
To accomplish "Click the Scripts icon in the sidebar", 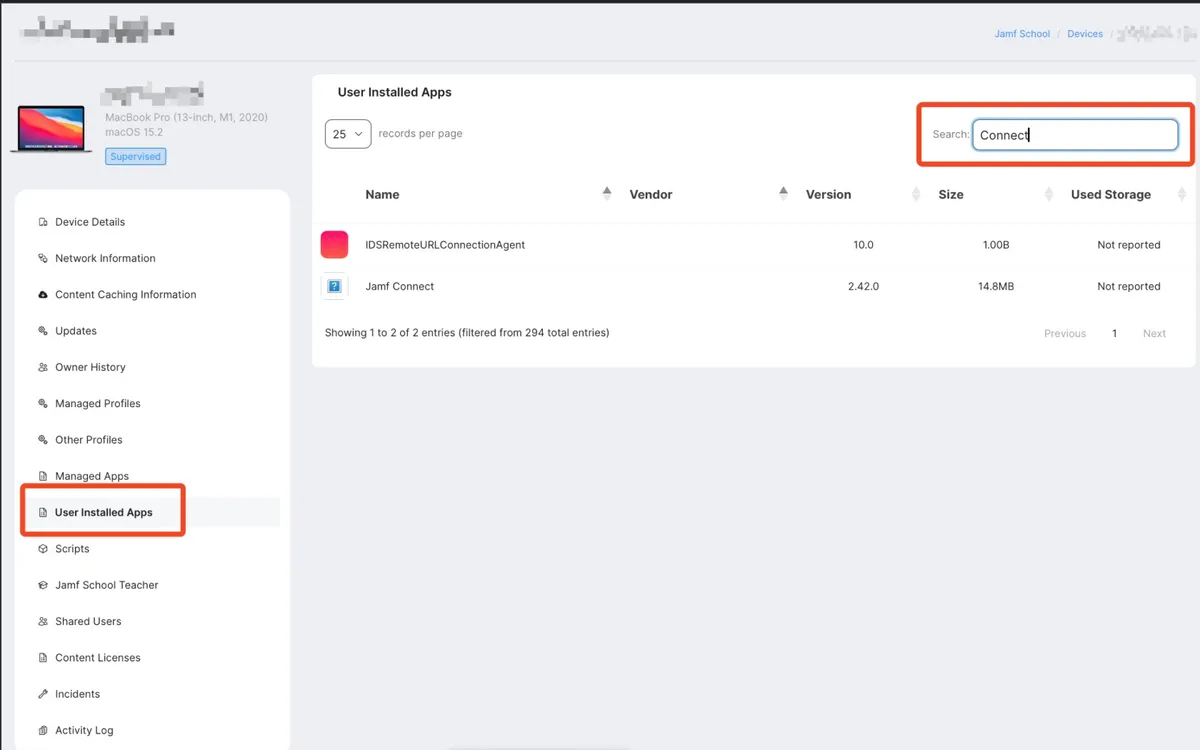I will click(44, 548).
